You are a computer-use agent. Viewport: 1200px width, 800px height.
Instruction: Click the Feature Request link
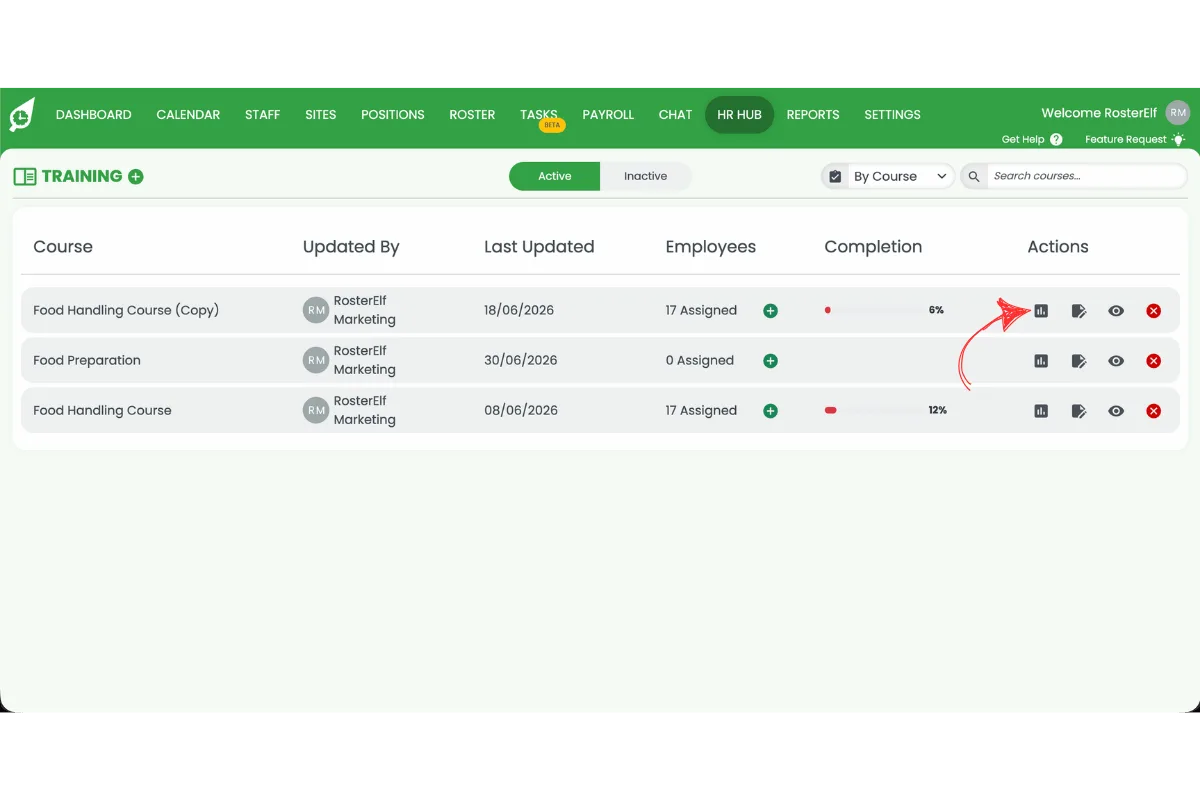tap(1126, 140)
